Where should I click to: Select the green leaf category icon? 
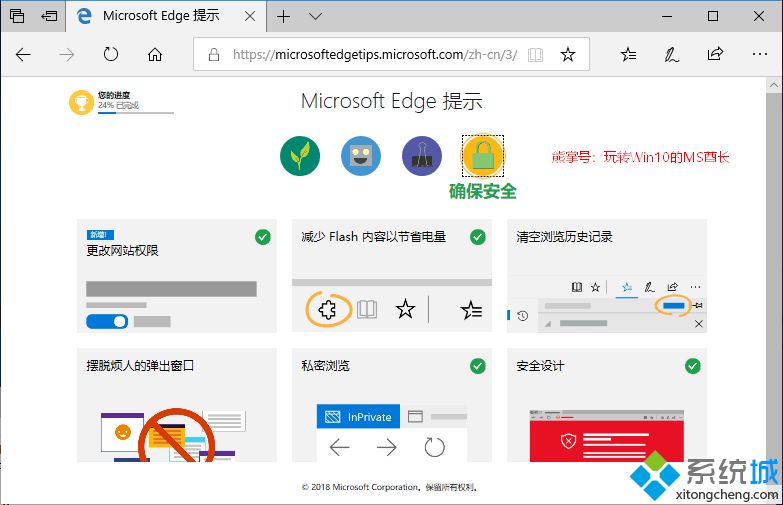[300, 156]
